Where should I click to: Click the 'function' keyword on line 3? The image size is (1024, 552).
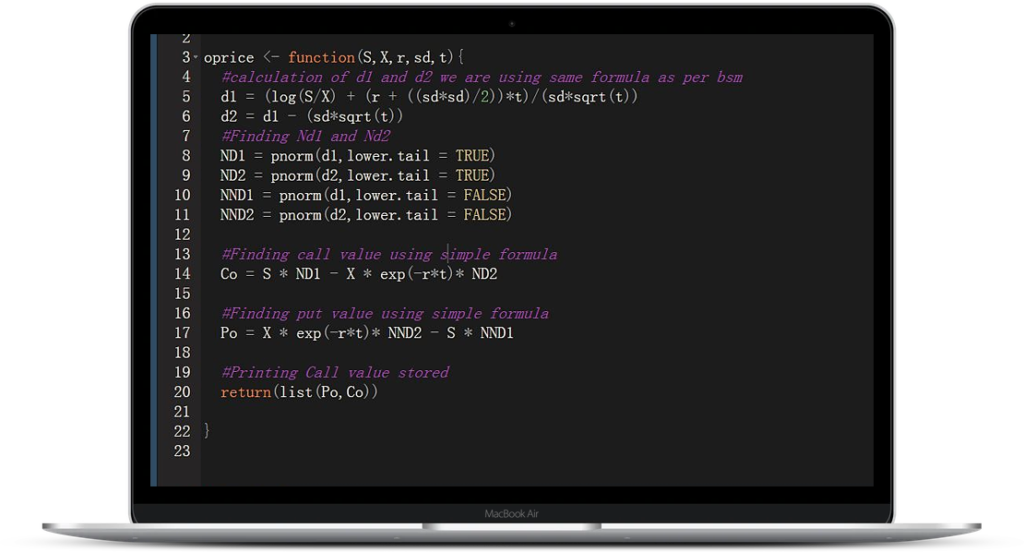pos(321,57)
